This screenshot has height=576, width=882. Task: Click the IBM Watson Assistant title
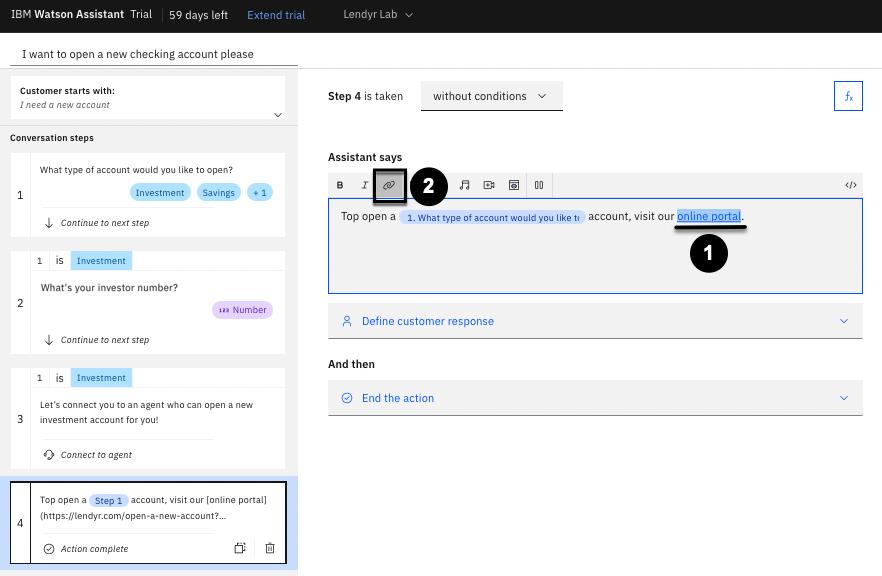(68, 15)
